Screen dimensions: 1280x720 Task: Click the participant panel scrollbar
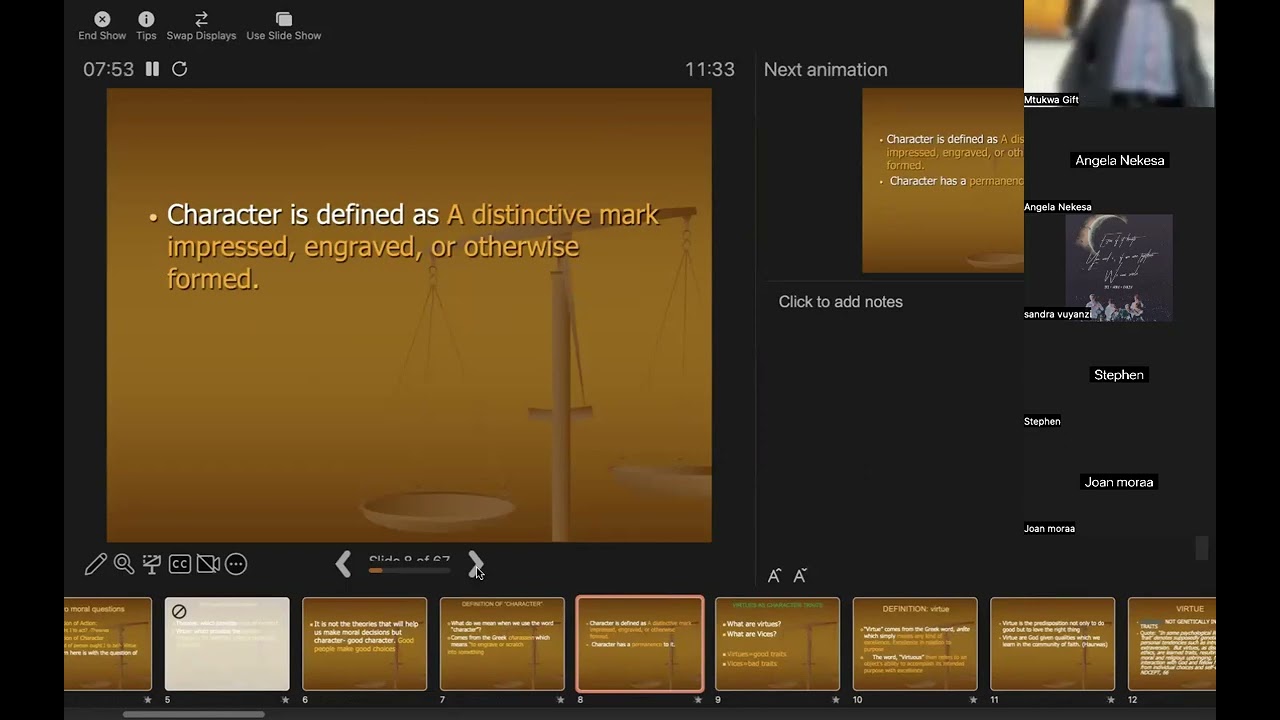pos(1202,548)
